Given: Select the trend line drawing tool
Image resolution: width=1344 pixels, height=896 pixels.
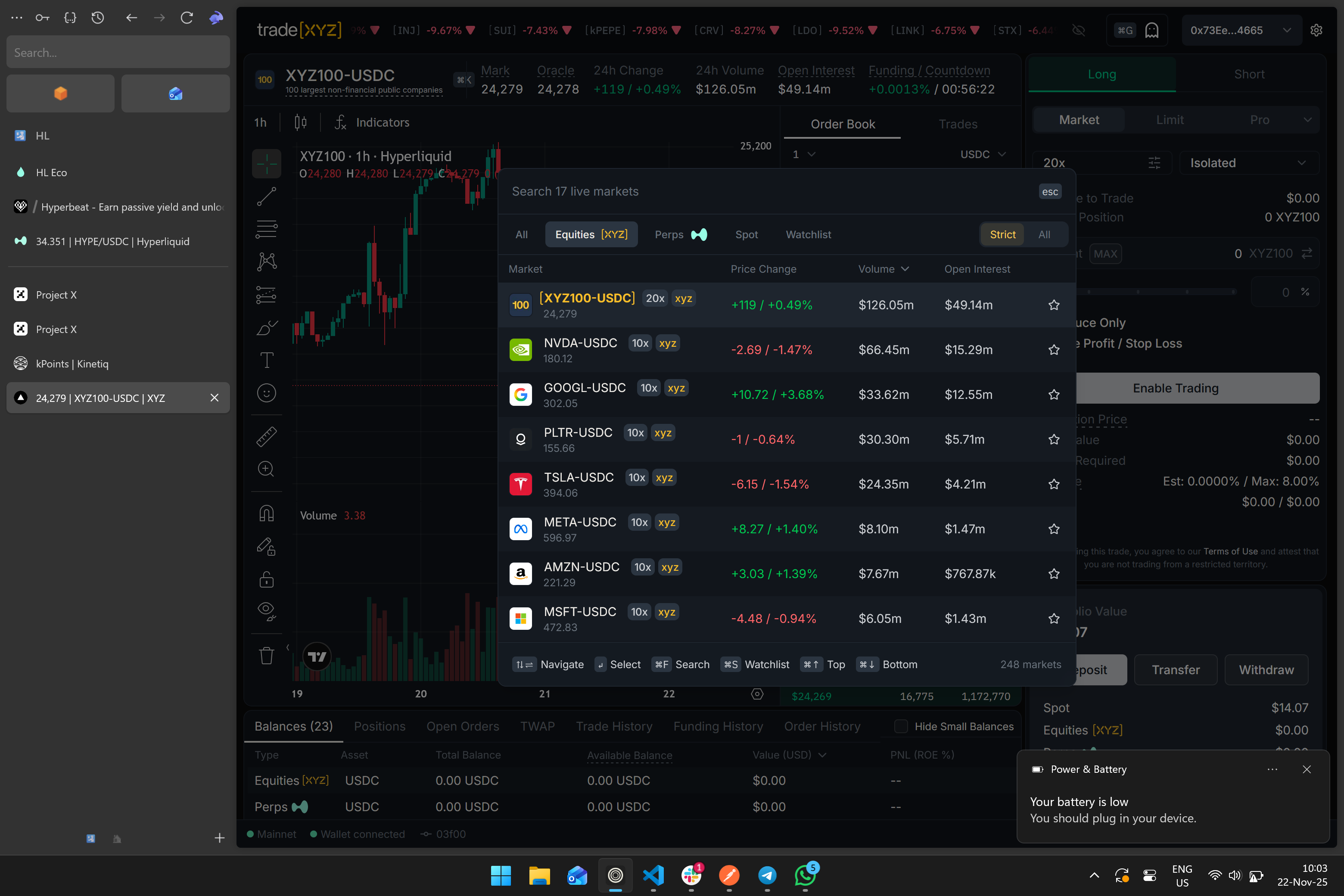Looking at the screenshot, I should coord(266,196).
